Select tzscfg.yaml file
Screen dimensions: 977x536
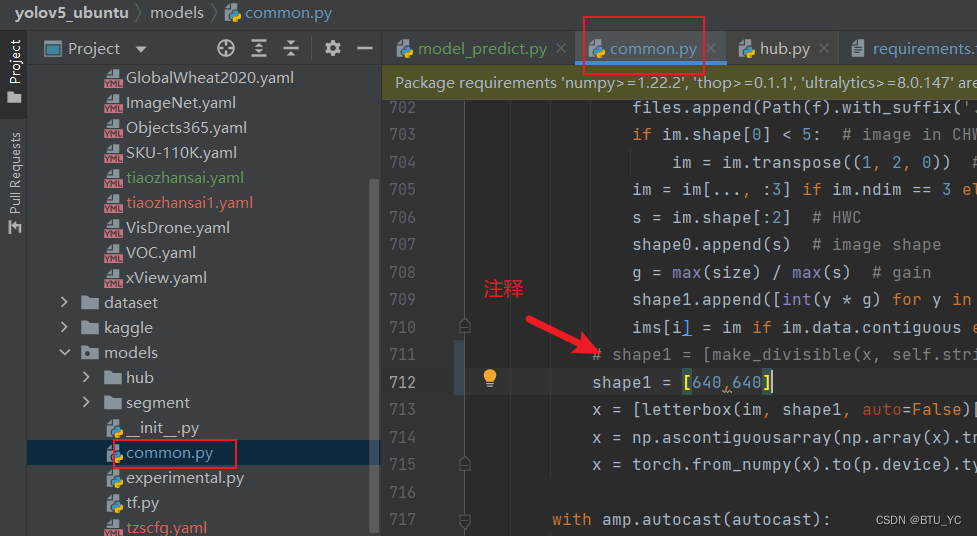click(166, 527)
